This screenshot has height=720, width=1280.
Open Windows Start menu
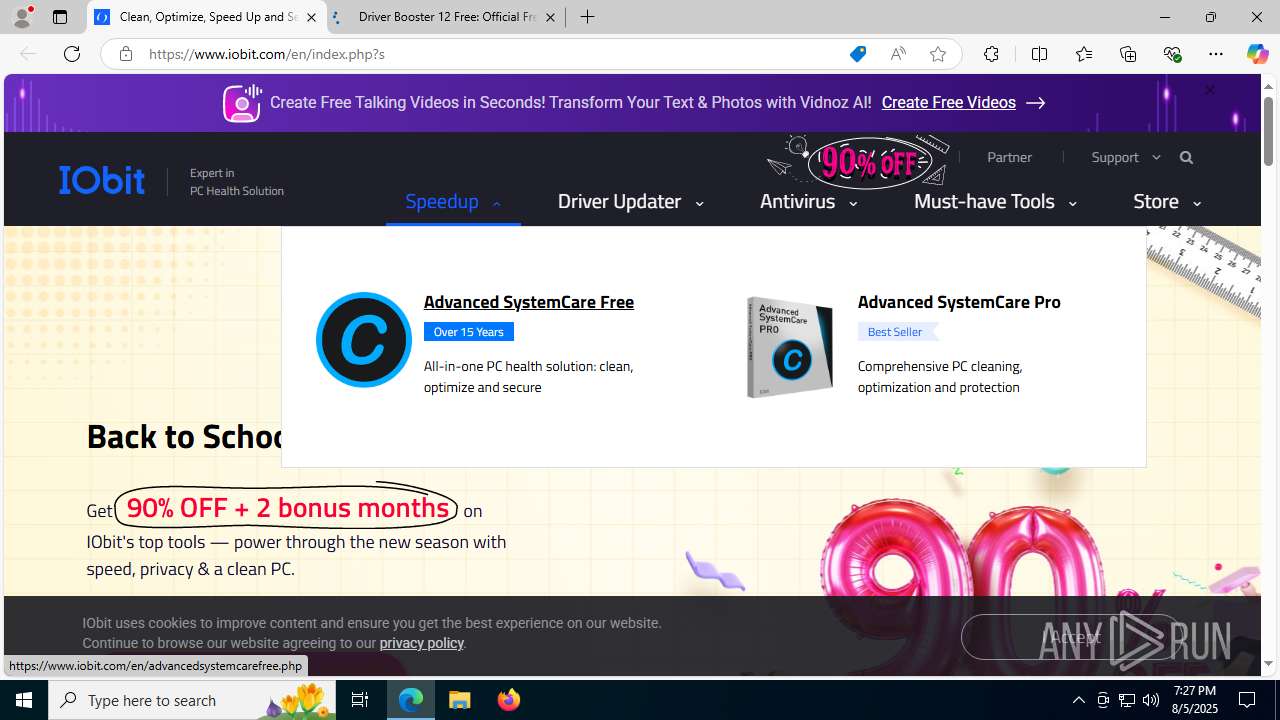[x=24, y=700]
